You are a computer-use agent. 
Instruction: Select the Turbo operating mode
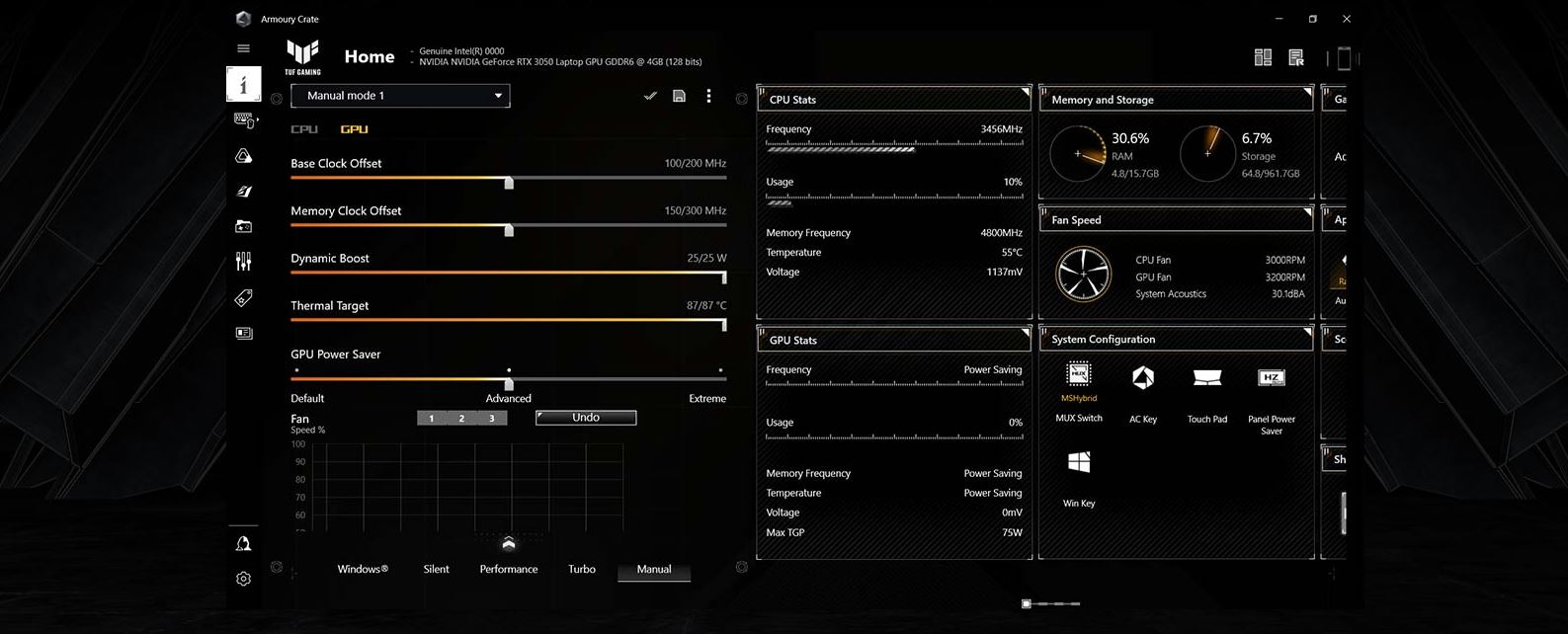[x=582, y=569]
